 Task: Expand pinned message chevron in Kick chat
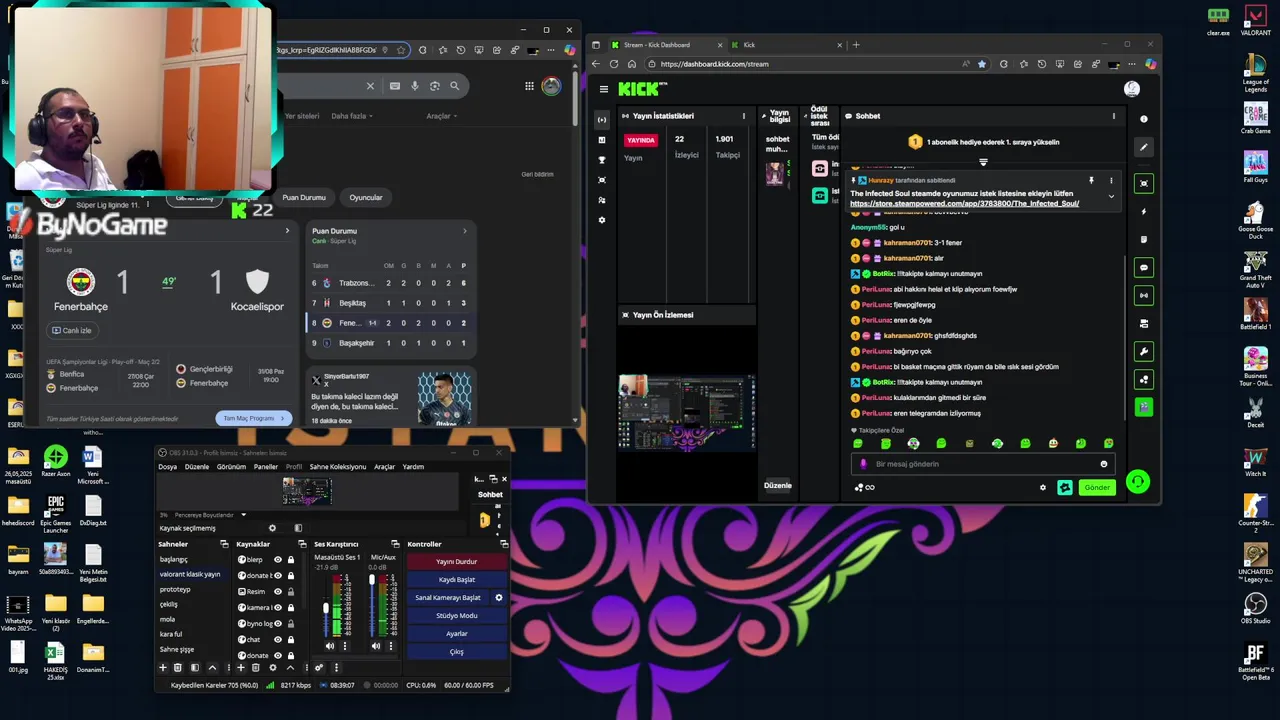point(1111,197)
